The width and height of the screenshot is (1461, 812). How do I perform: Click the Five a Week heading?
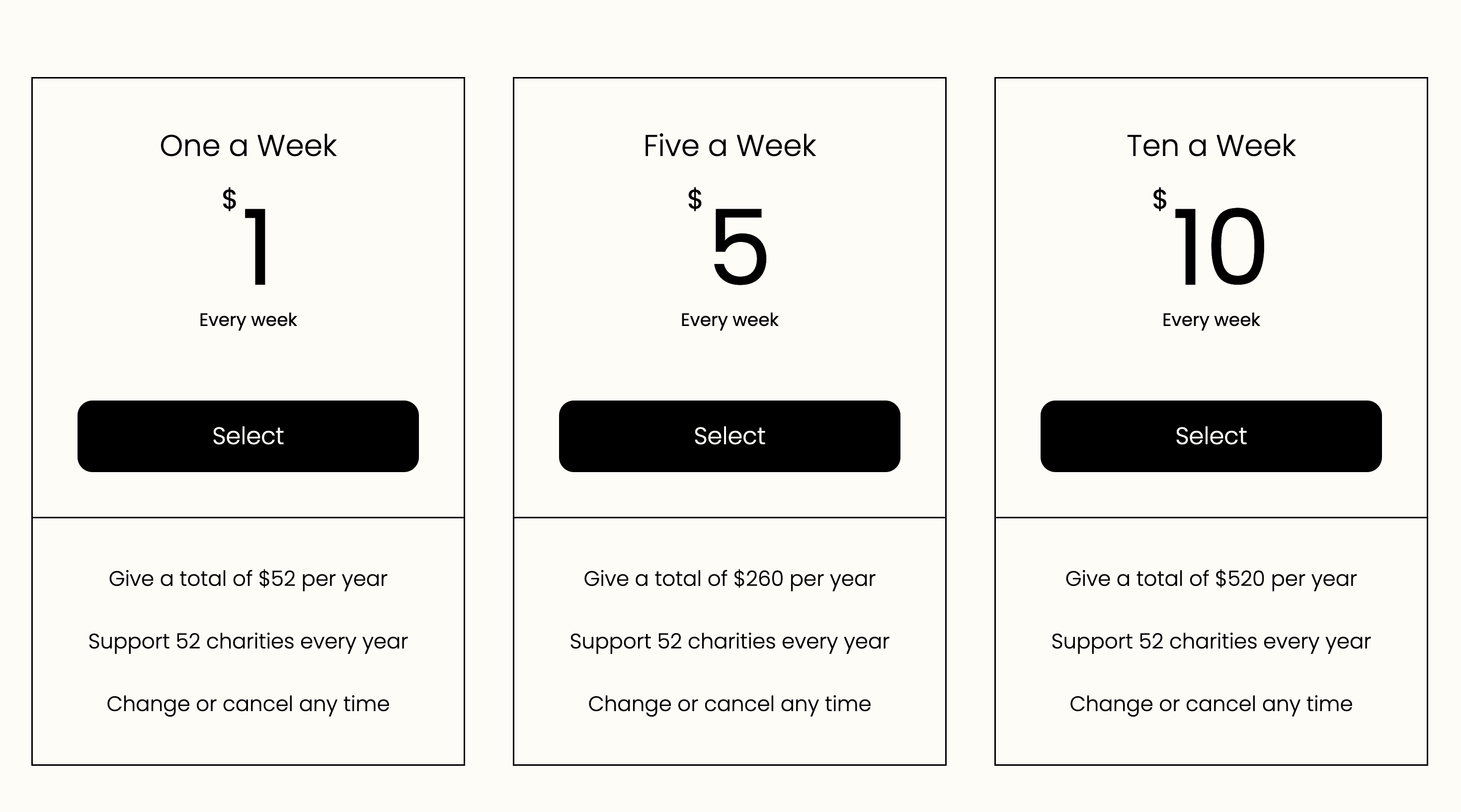tap(730, 146)
